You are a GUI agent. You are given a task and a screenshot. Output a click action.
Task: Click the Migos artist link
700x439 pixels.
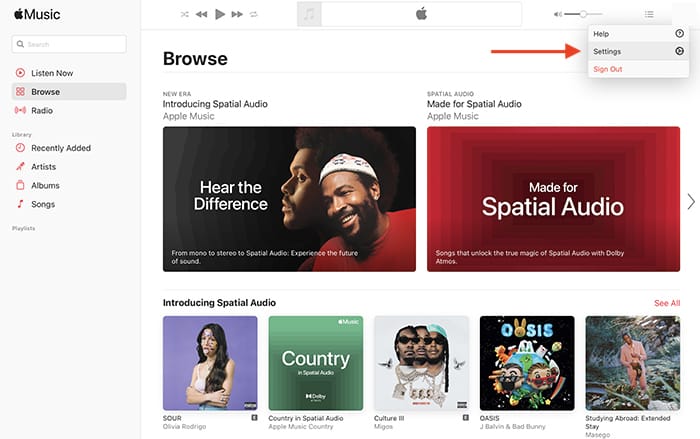coord(383,426)
